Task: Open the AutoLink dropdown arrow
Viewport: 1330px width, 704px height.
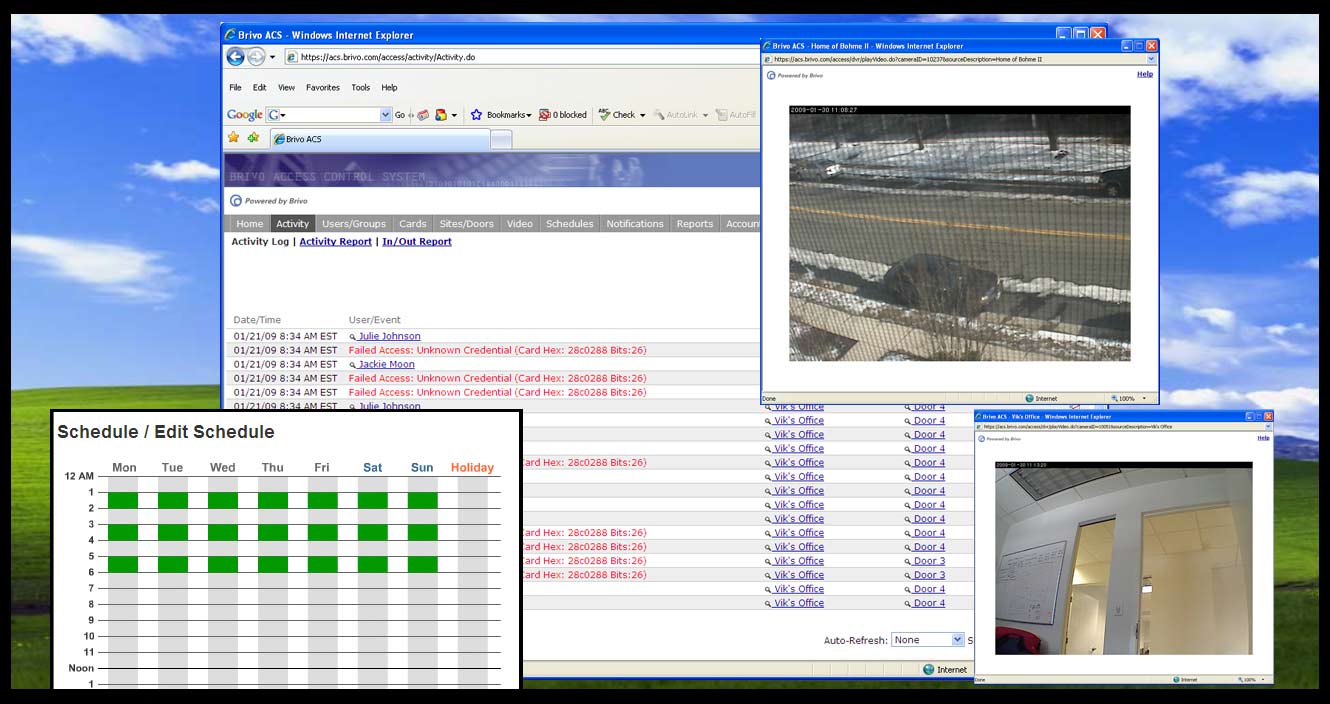Action: 705,115
